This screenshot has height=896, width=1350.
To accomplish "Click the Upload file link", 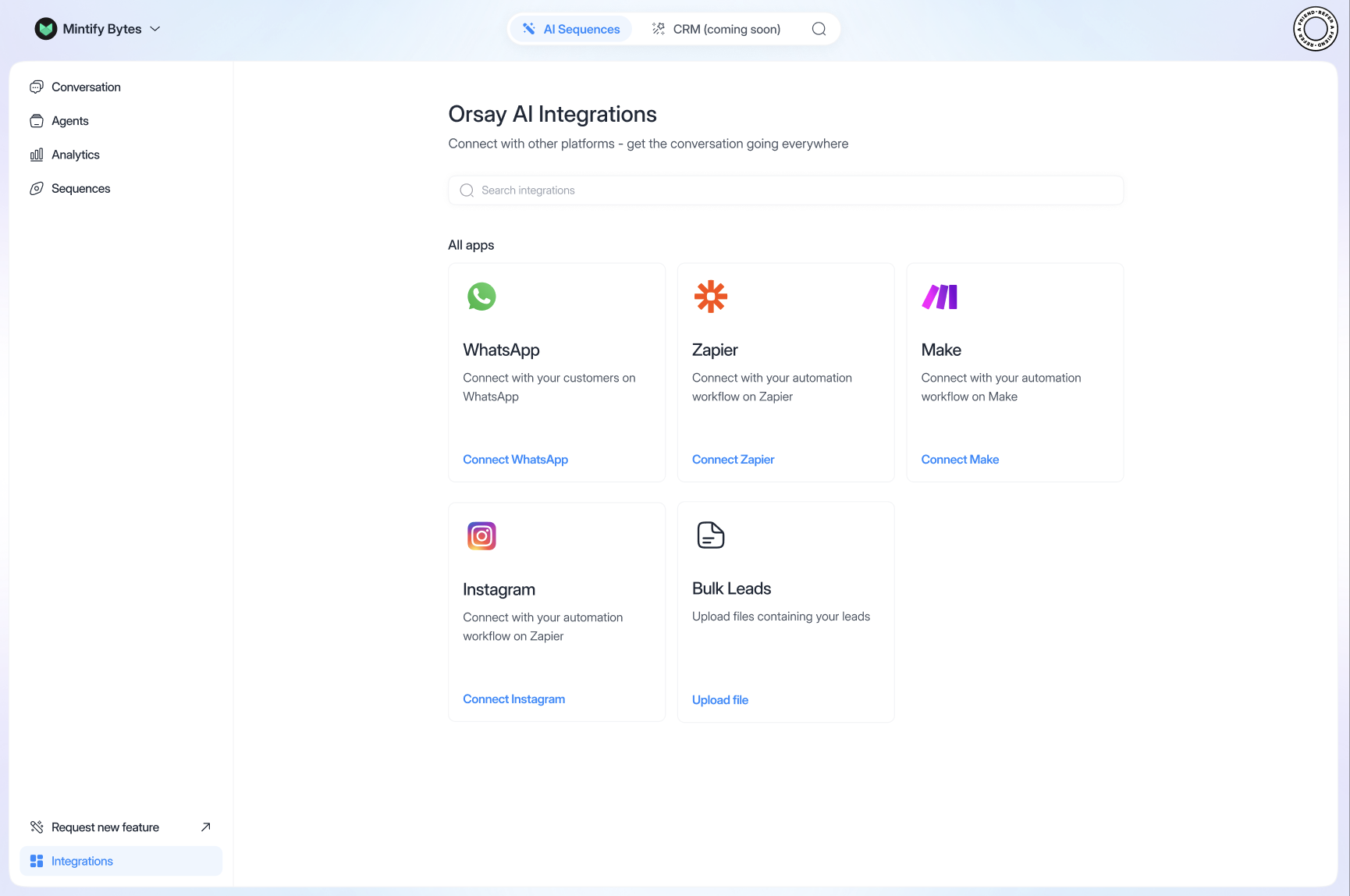I will [720, 700].
